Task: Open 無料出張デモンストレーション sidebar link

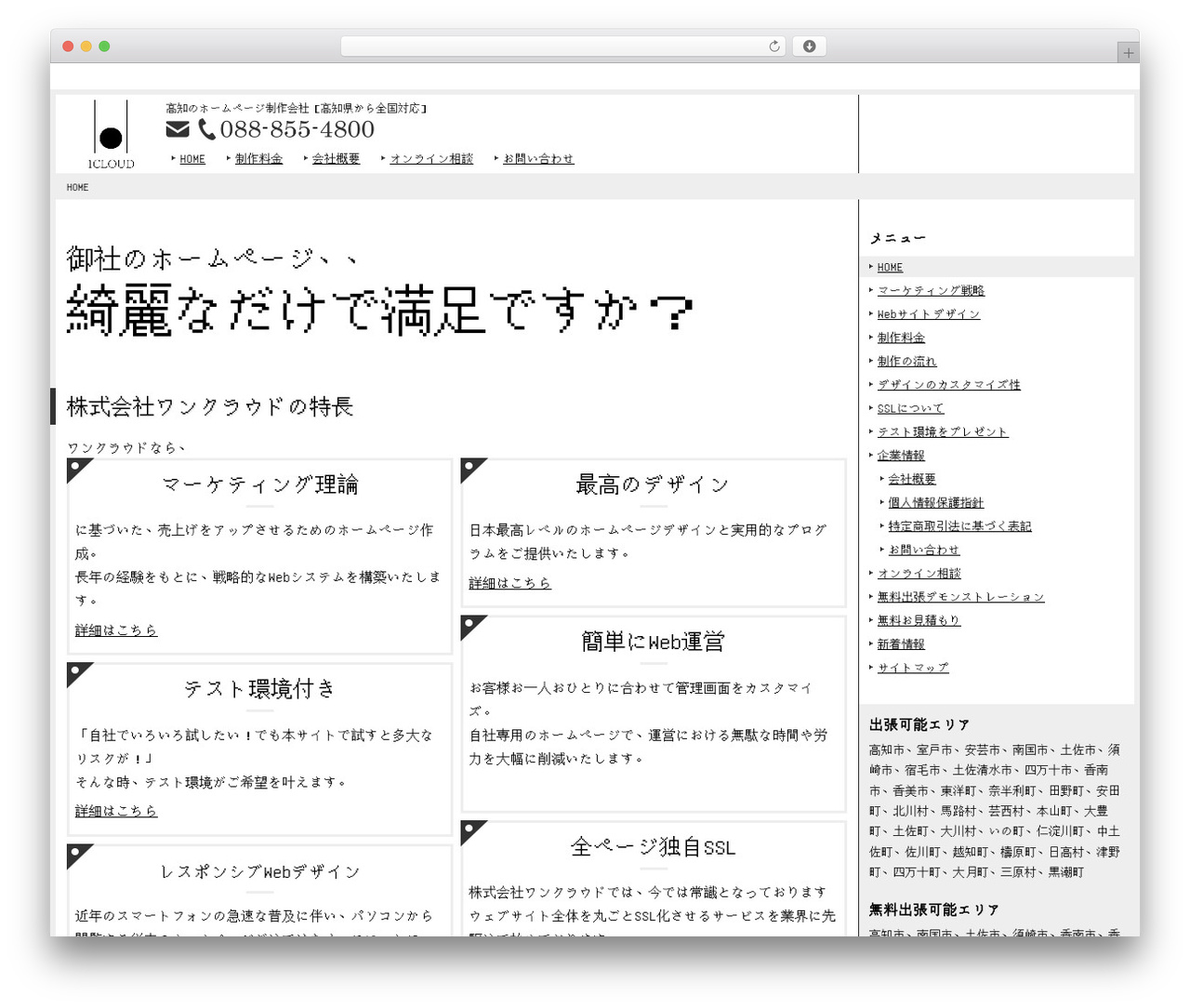Action: (x=961, y=597)
